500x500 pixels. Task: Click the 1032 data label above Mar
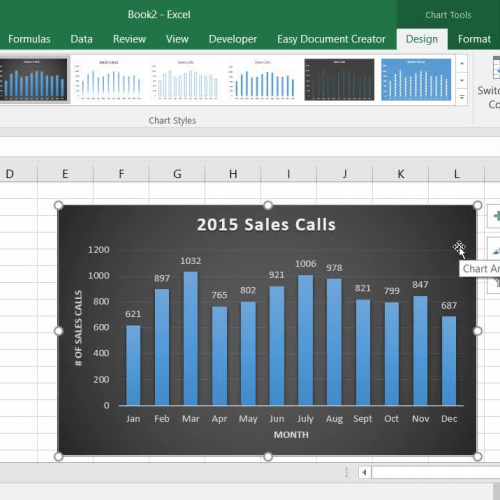click(191, 261)
